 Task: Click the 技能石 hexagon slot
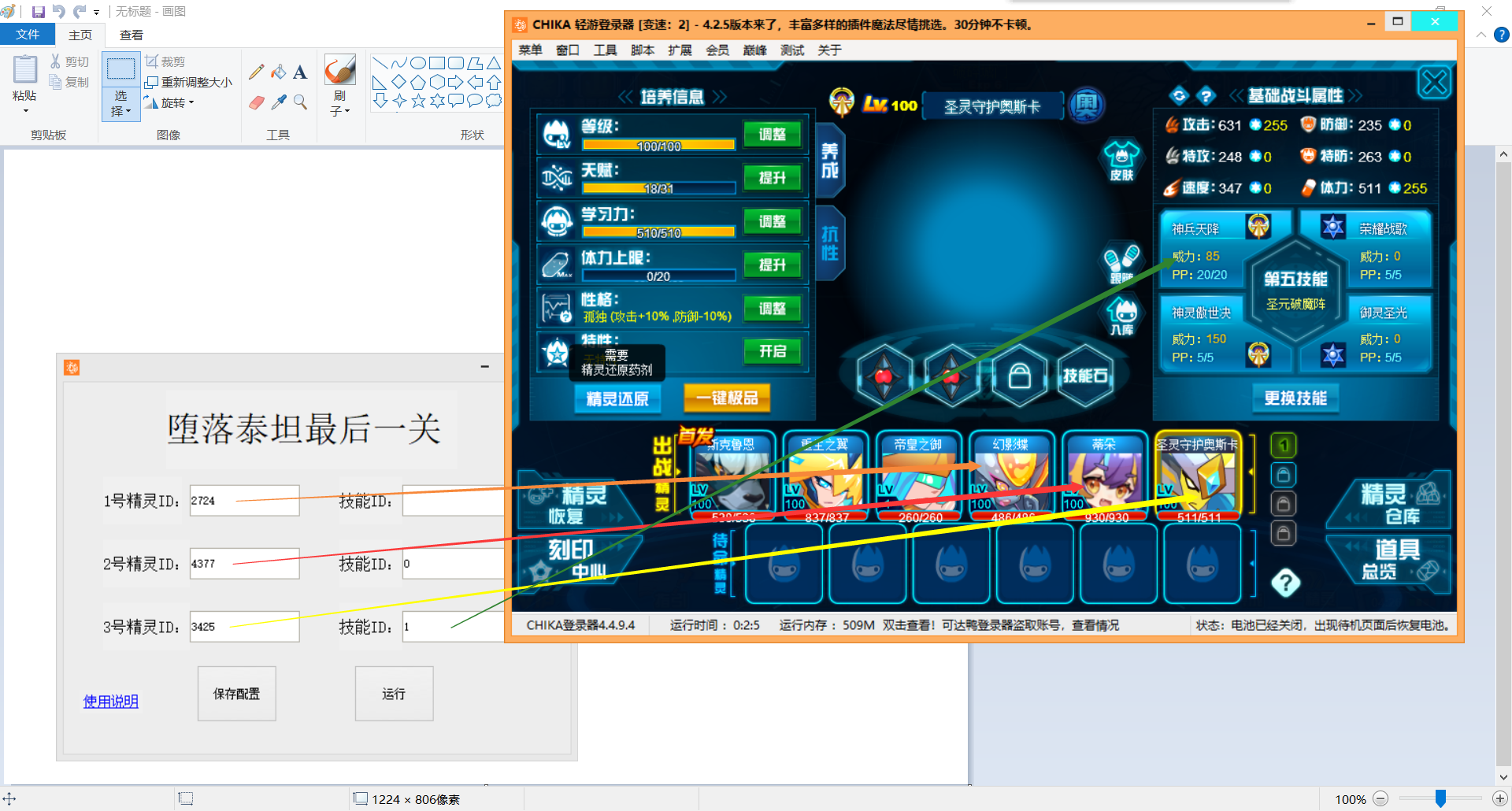(1085, 376)
